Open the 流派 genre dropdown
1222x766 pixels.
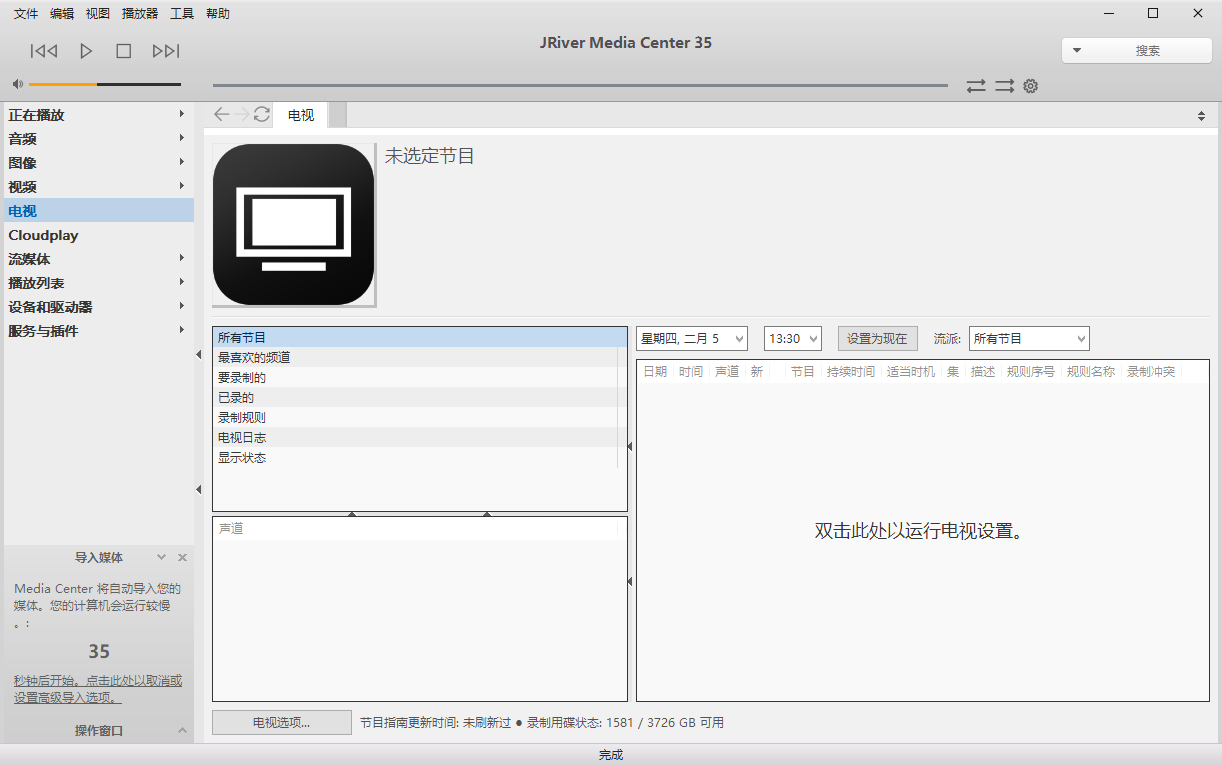pyautogui.click(x=1029, y=337)
